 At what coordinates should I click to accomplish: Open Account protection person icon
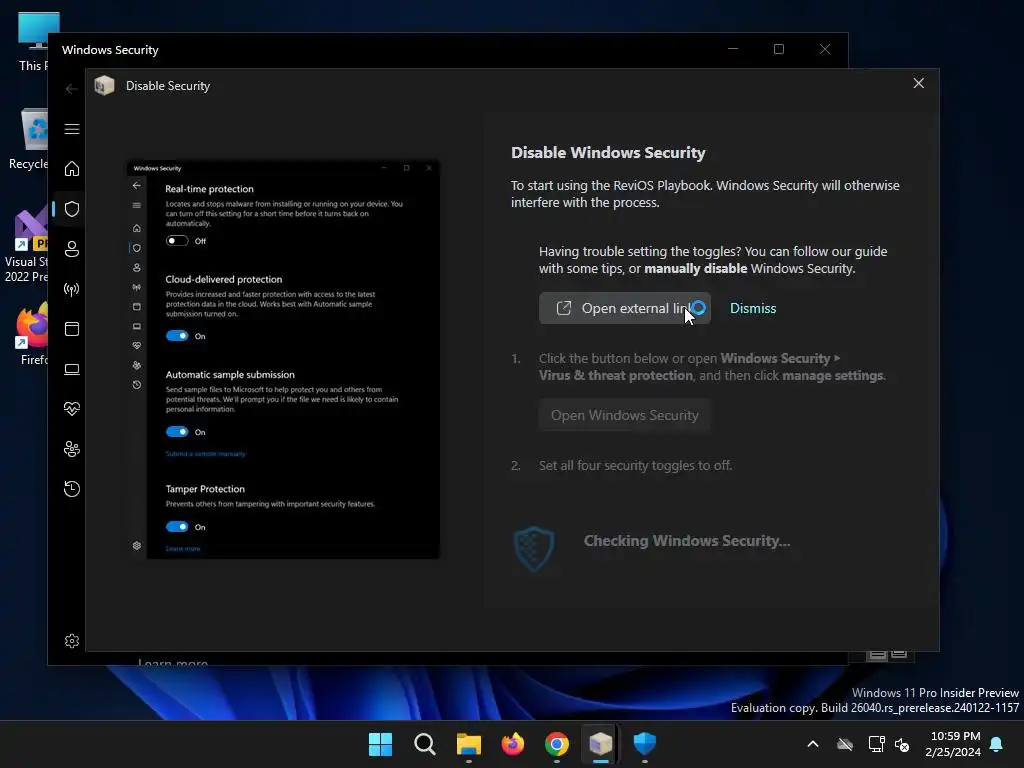(72, 249)
